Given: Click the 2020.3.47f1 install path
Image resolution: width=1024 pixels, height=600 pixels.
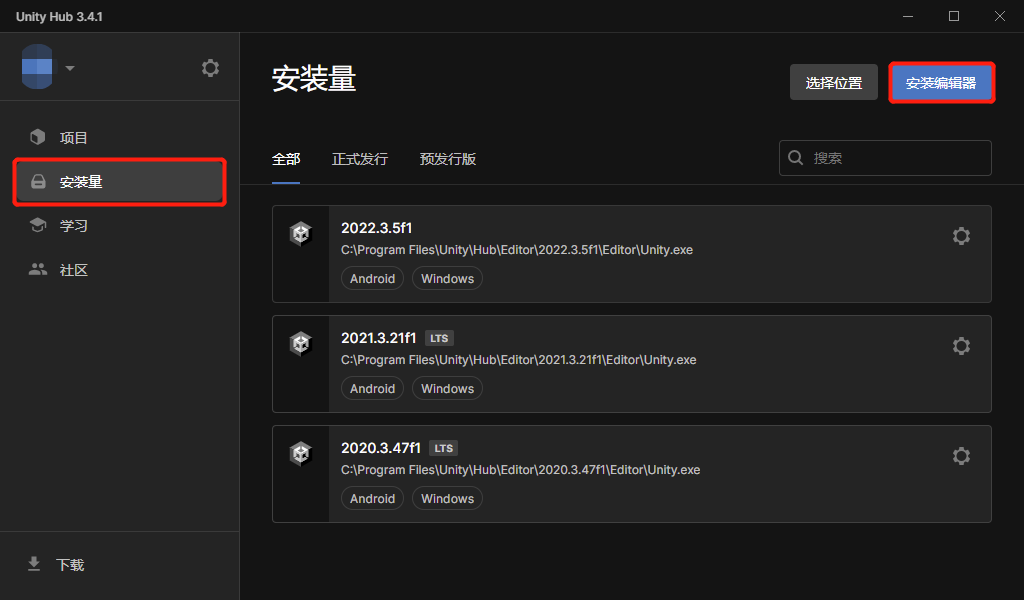Looking at the screenshot, I should pos(520,470).
